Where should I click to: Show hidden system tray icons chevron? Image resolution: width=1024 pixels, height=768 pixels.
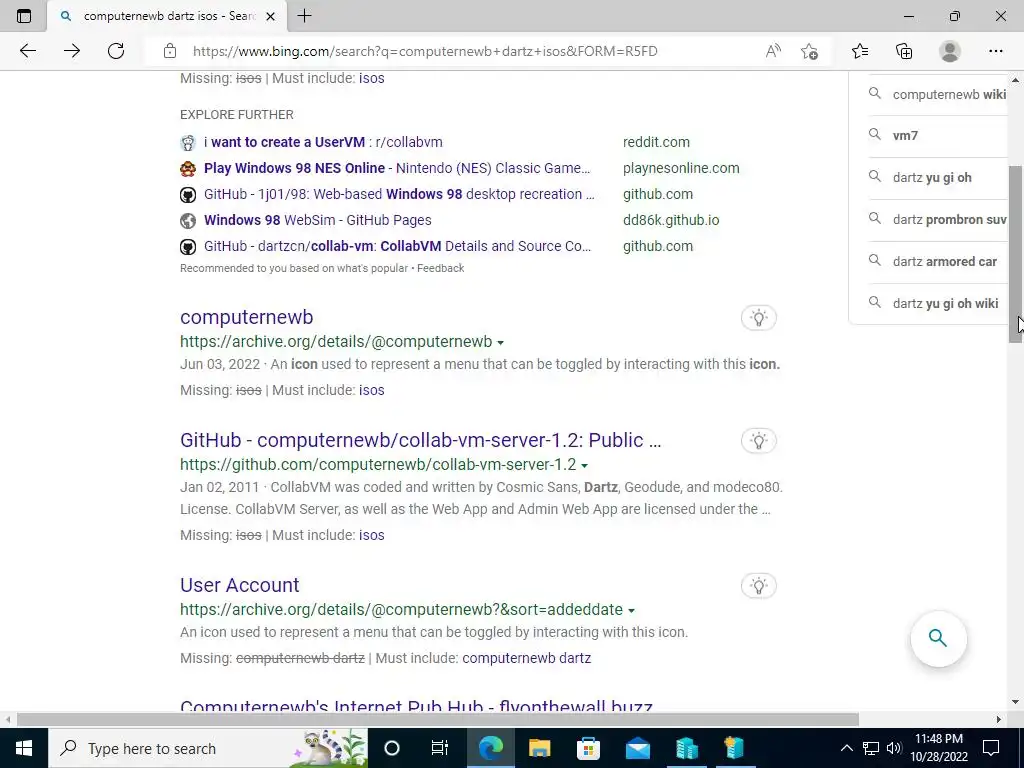tap(846, 748)
